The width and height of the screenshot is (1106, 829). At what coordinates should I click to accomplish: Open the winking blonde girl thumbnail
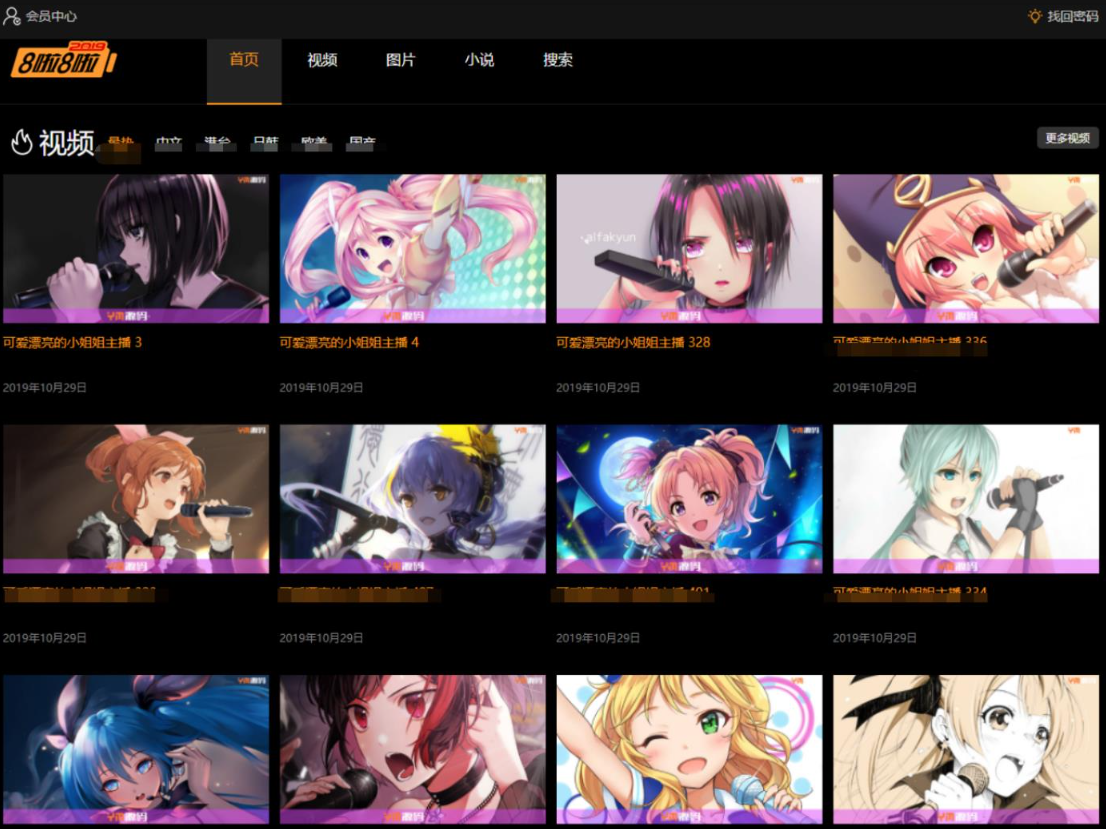point(689,747)
